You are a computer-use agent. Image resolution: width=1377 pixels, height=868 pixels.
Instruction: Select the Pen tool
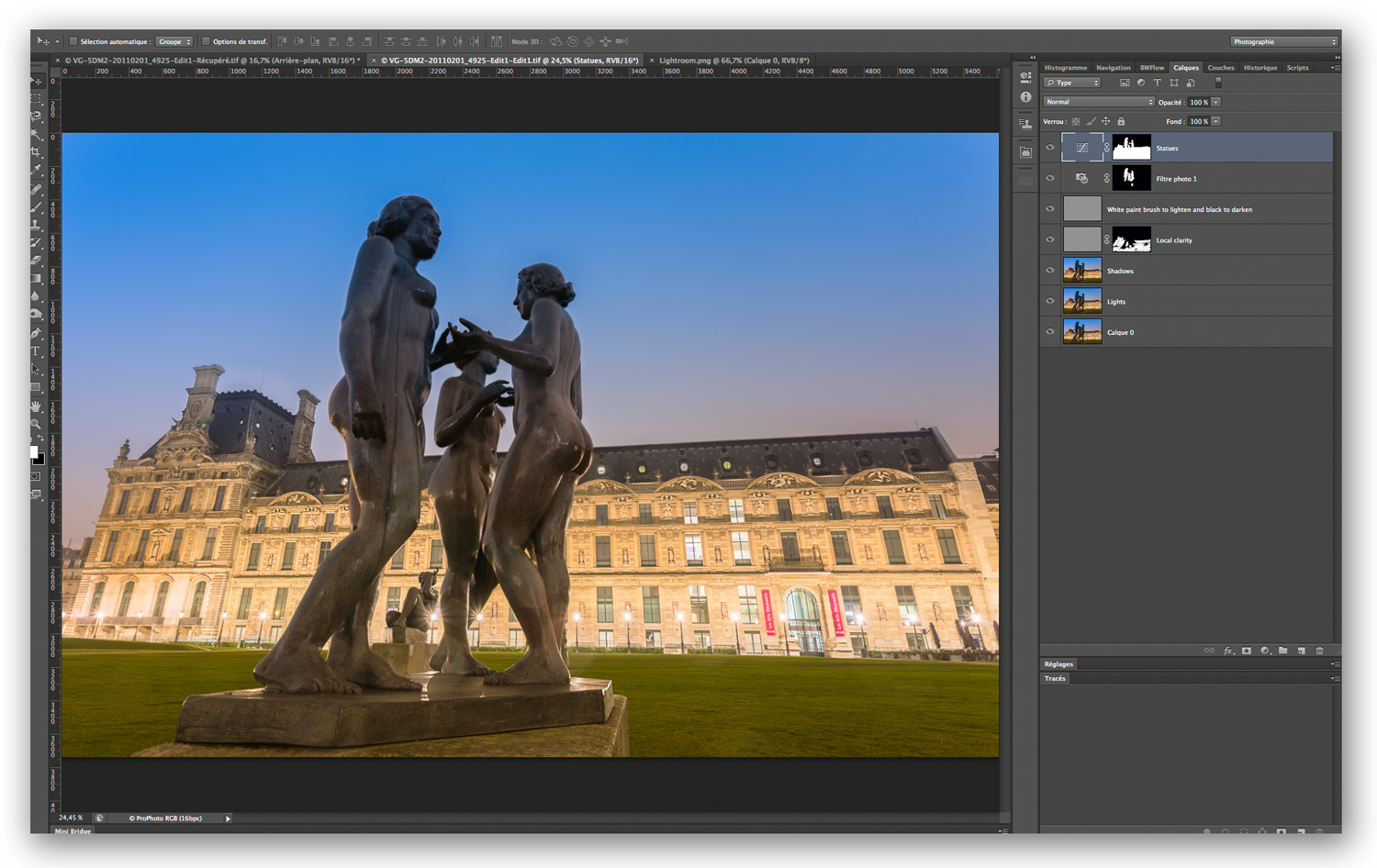(x=37, y=332)
